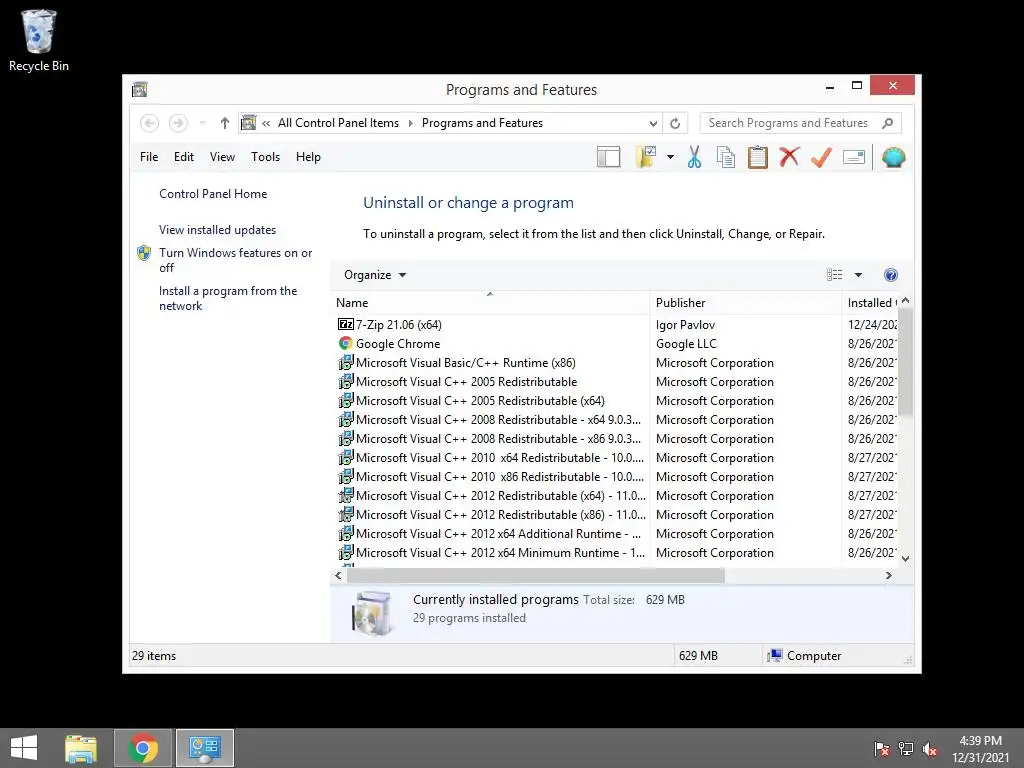Image resolution: width=1024 pixels, height=768 pixels.
Task: Click the search magnifier icon
Action: (x=888, y=123)
